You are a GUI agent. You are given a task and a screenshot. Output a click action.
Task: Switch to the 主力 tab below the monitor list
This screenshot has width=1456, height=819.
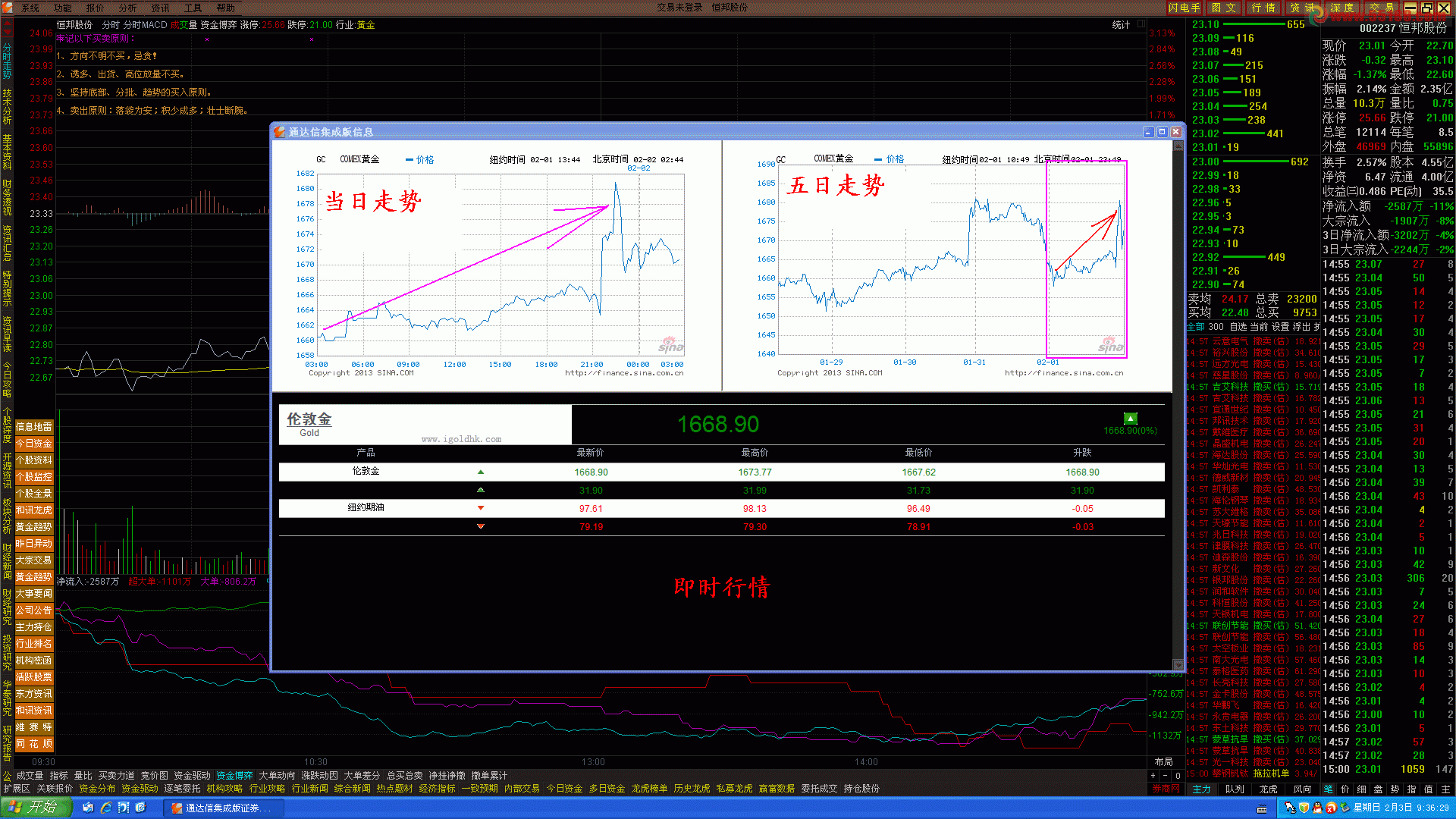[1202, 789]
